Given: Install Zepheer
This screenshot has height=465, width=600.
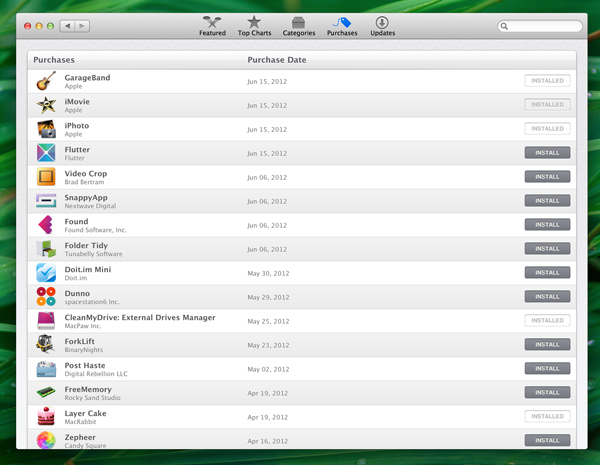Looking at the screenshot, I should point(547,440).
